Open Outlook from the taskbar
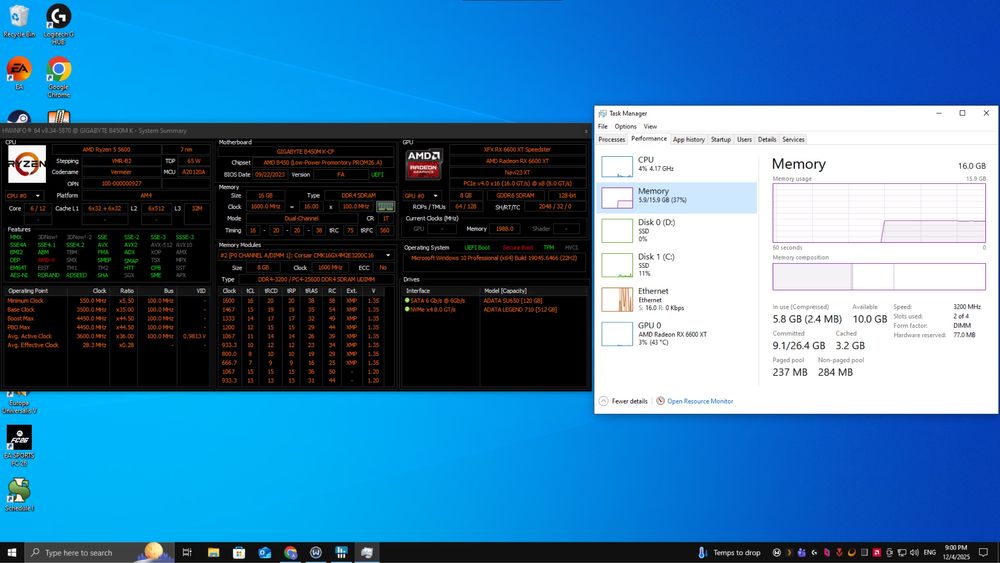 pyautogui.click(x=265, y=552)
